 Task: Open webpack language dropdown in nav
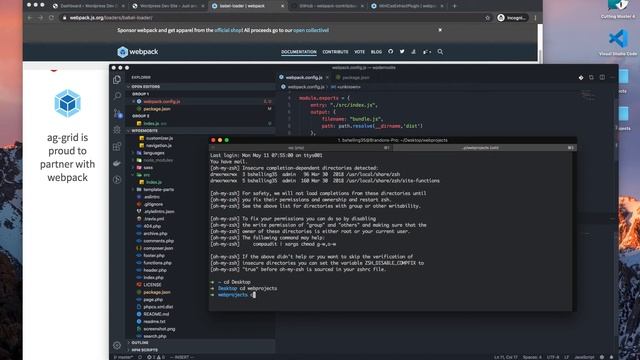tap(427, 52)
